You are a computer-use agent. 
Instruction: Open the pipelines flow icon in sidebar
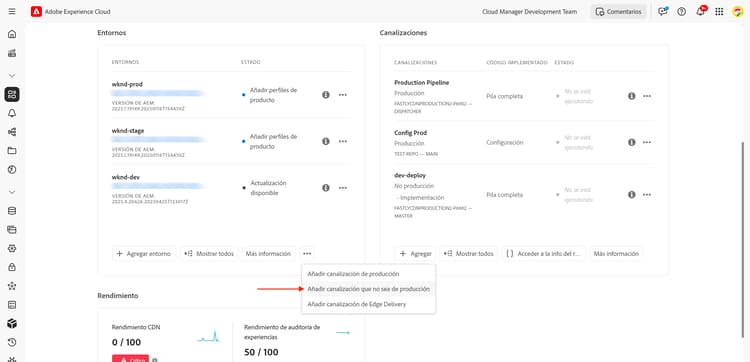[x=12, y=132]
